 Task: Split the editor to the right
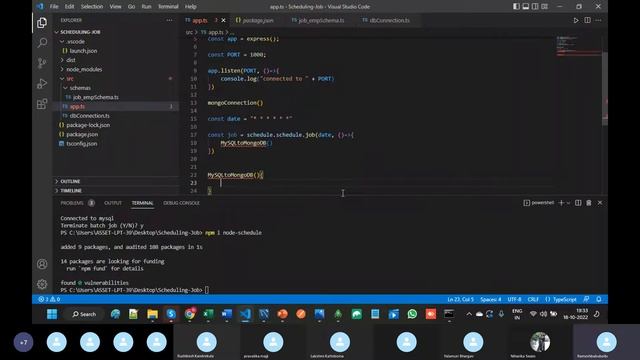point(587,20)
